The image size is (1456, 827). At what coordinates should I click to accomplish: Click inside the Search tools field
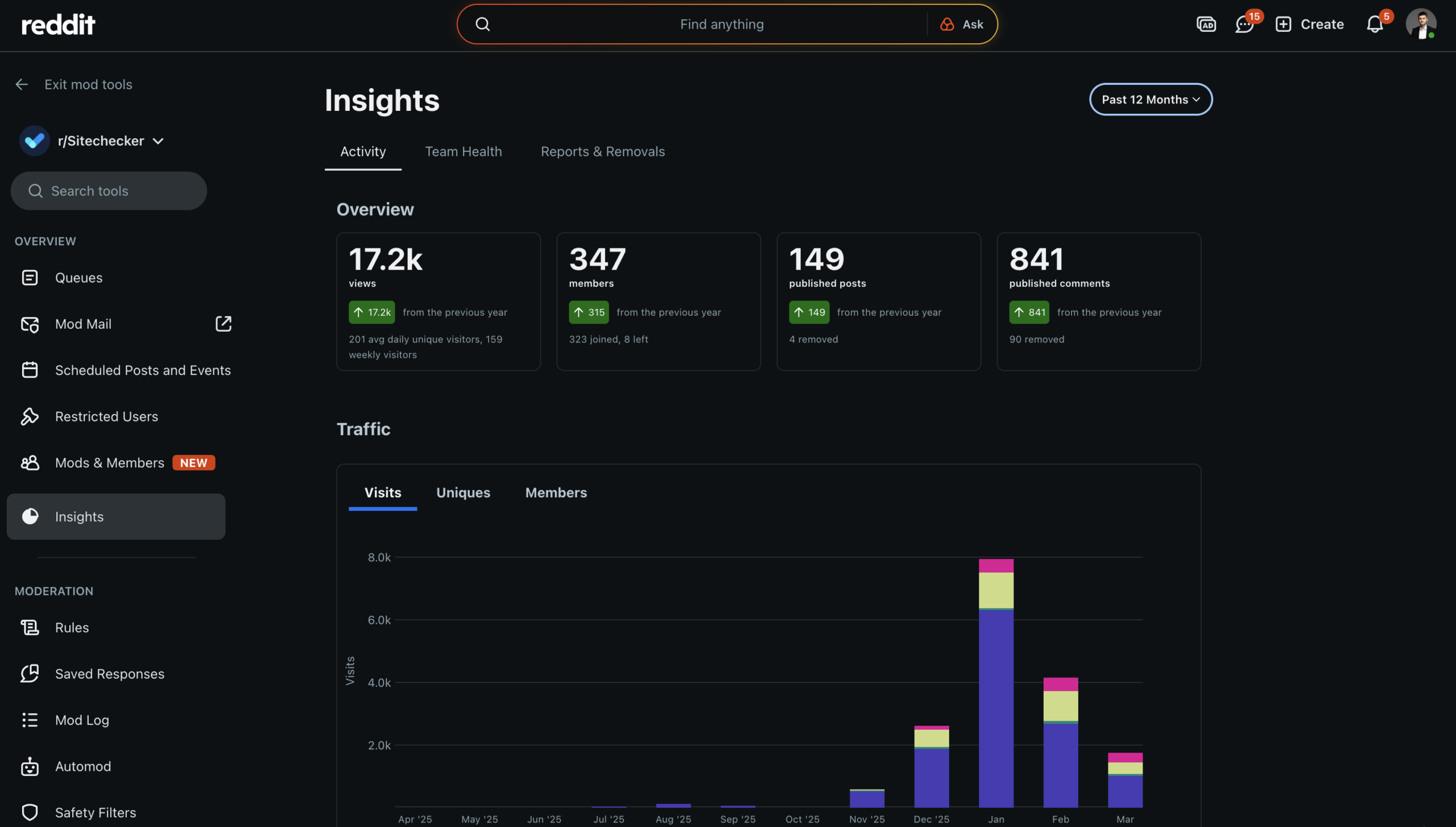(108, 191)
